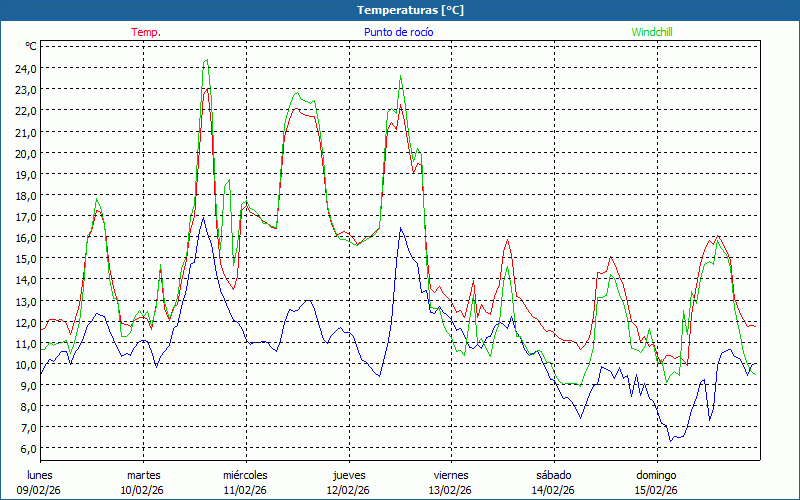Click the 15,0 value on the temperature axis
Viewport: 800px width, 500px height.
coord(25,258)
